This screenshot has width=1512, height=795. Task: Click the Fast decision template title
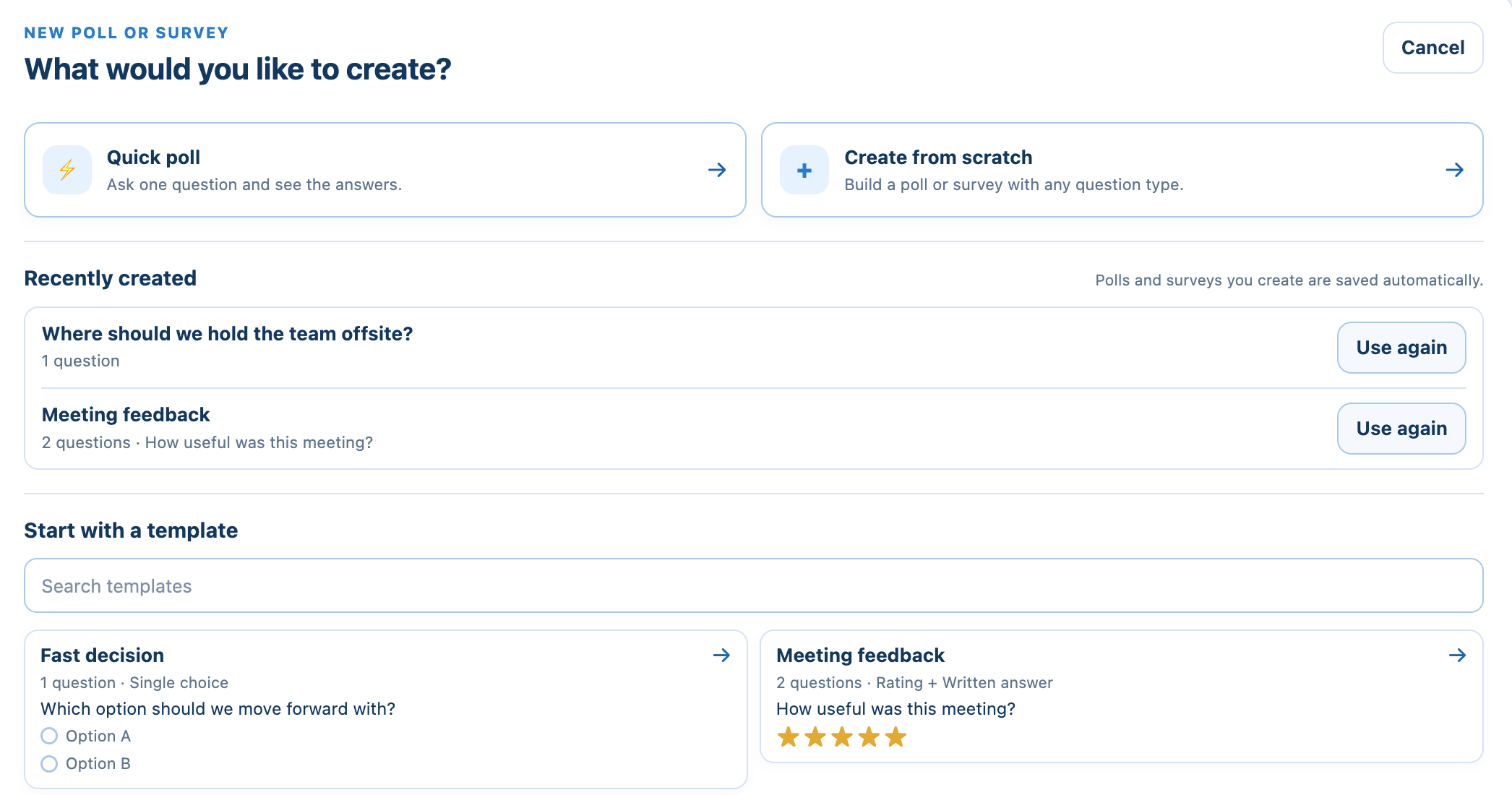tap(102, 656)
